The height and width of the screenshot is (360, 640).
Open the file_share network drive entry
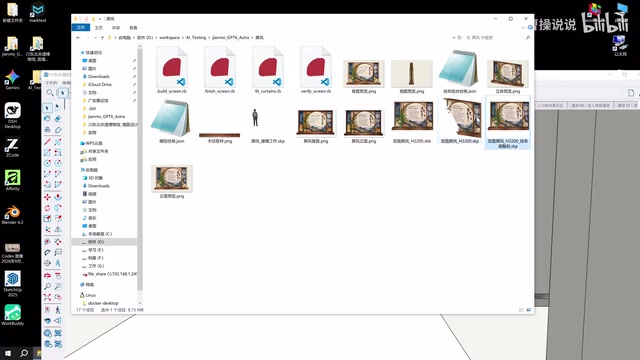click(x=109, y=274)
